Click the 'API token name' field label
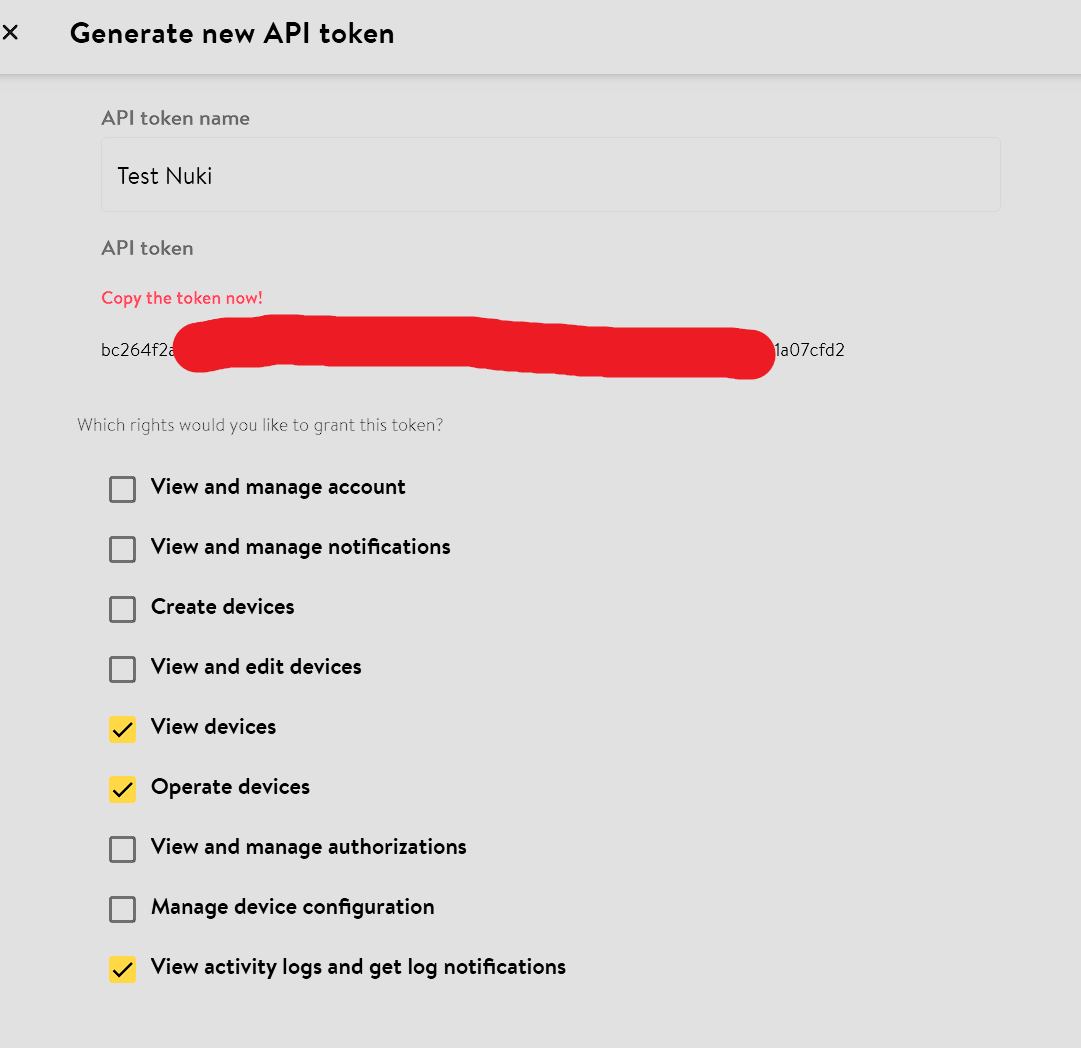The width and height of the screenshot is (1081, 1048). point(175,118)
